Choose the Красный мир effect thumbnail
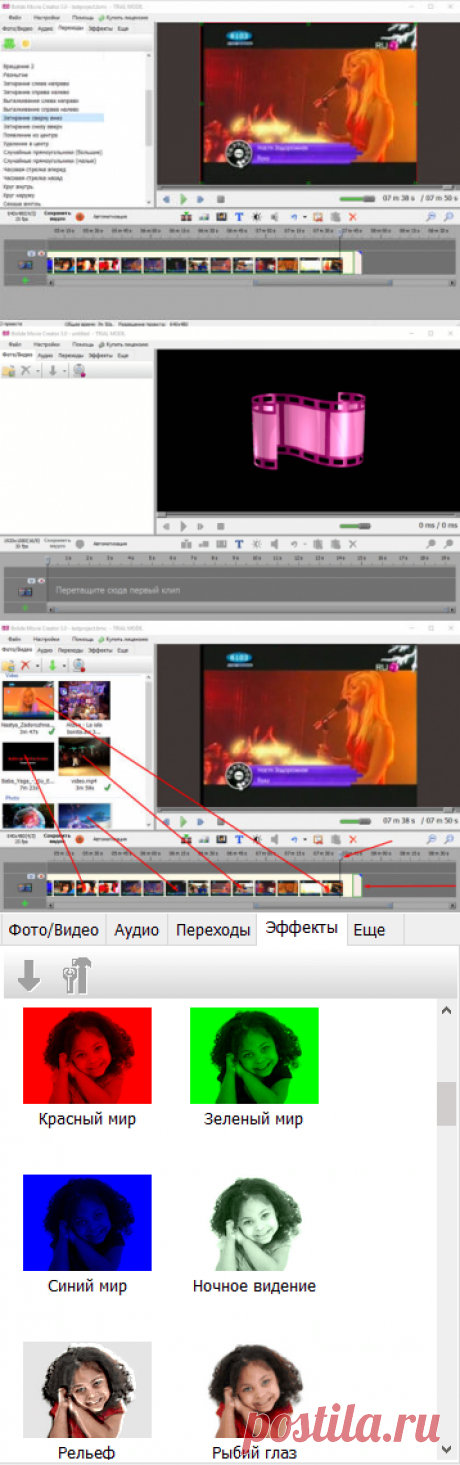The image size is (460, 1465). pos(87,1055)
